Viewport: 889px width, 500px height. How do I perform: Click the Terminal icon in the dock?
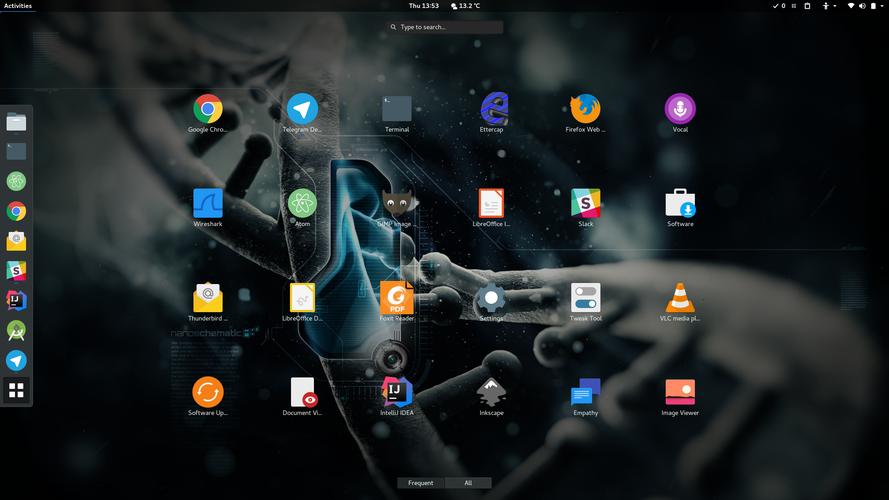[x=16, y=151]
